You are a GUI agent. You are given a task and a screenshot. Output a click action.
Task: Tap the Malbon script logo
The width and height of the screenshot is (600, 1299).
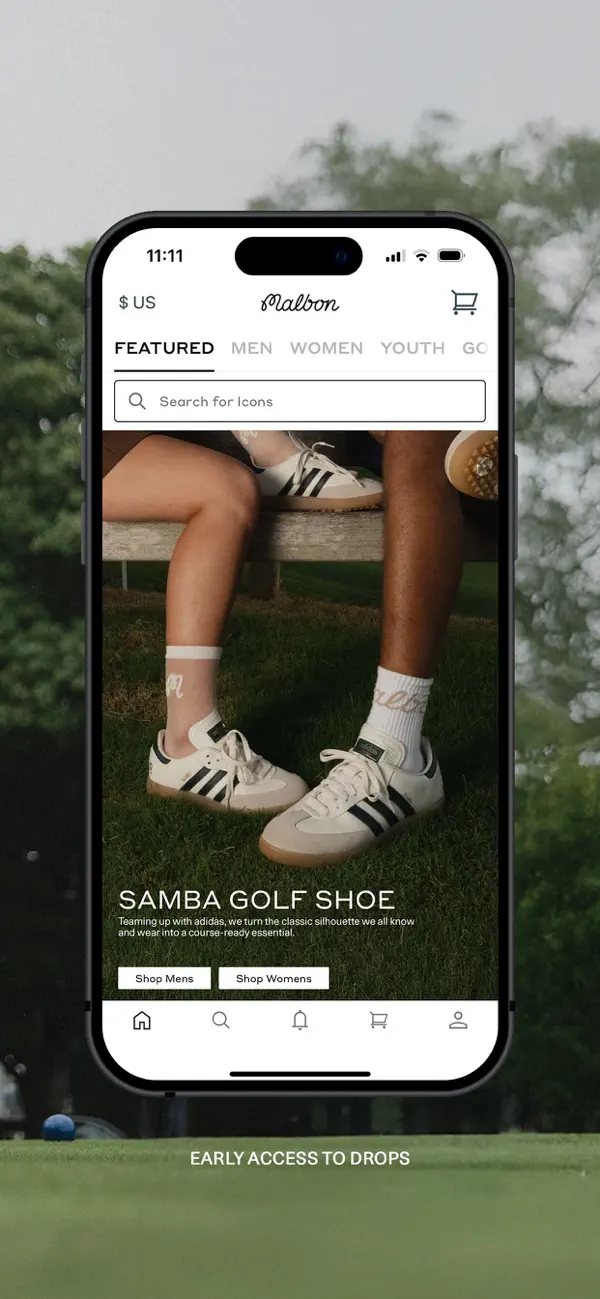point(300,302)
